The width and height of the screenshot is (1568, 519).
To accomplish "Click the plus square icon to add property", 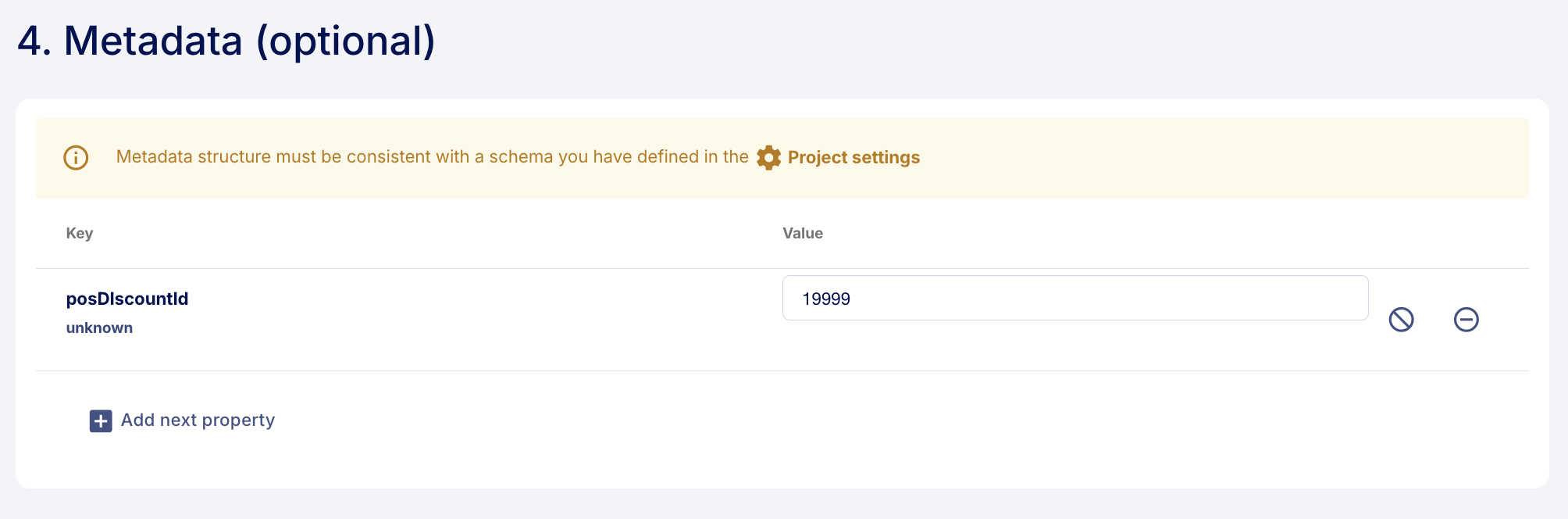I will (x=101, y=421).
